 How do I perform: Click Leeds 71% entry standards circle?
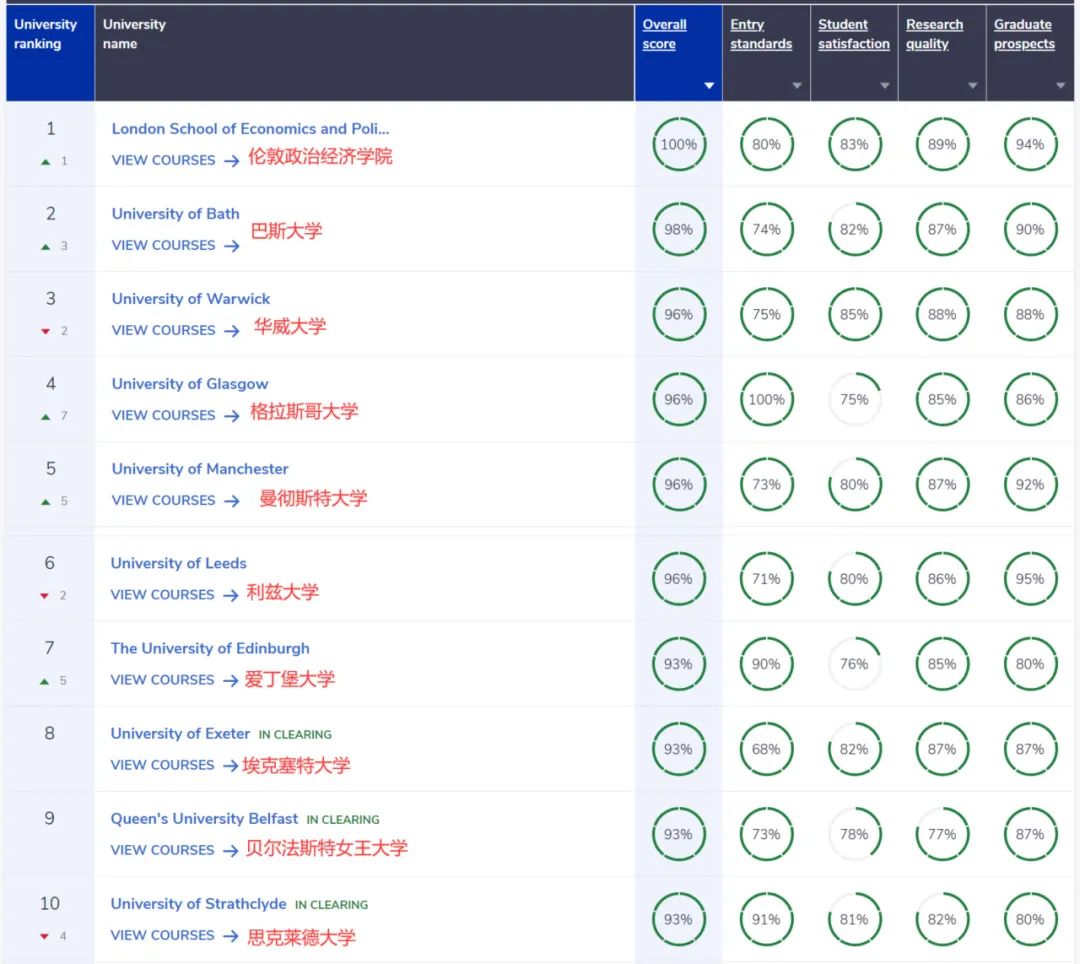(x=766, y=579)
